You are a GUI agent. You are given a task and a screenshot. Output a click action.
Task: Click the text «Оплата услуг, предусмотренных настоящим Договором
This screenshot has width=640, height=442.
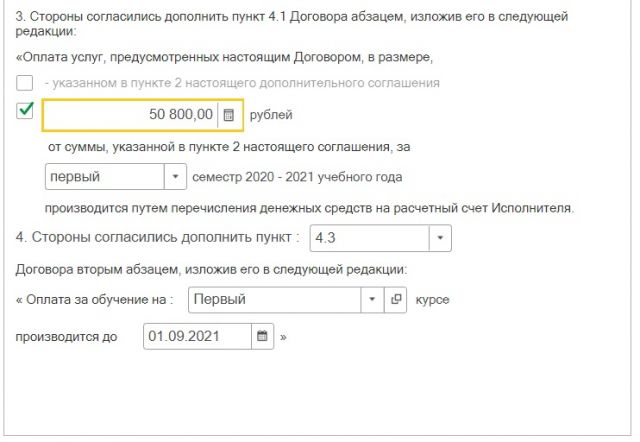pos(224,57)
